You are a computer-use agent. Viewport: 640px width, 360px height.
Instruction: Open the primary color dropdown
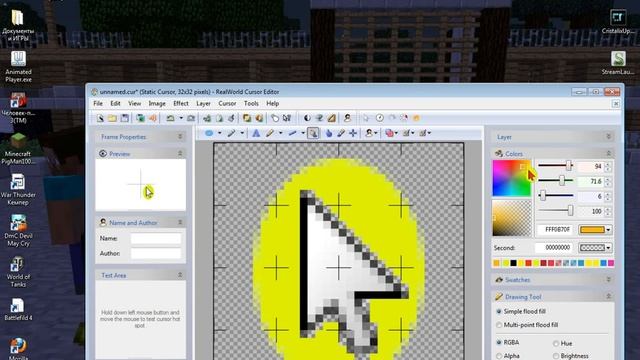[608, 230]
